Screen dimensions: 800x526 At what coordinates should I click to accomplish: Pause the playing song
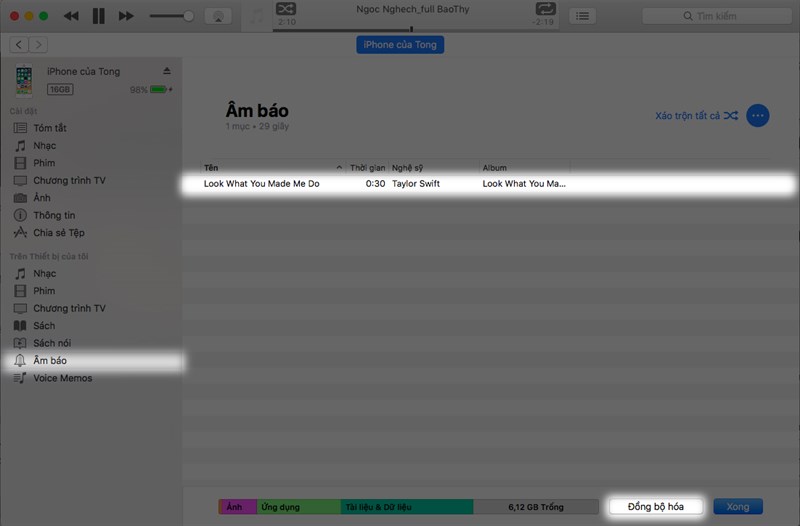(x=98, y=16)
